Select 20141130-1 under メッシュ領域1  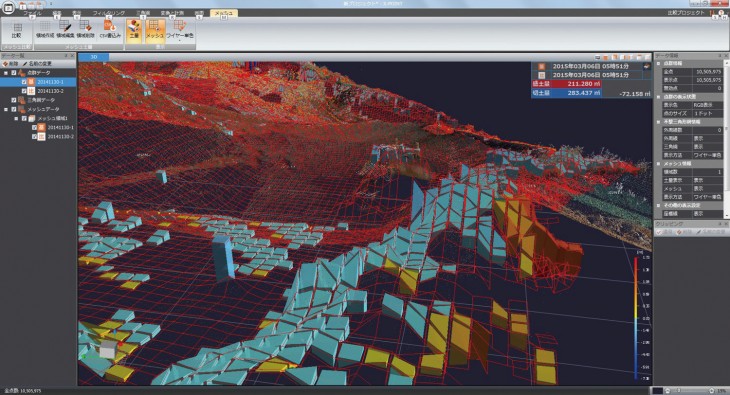60,127
